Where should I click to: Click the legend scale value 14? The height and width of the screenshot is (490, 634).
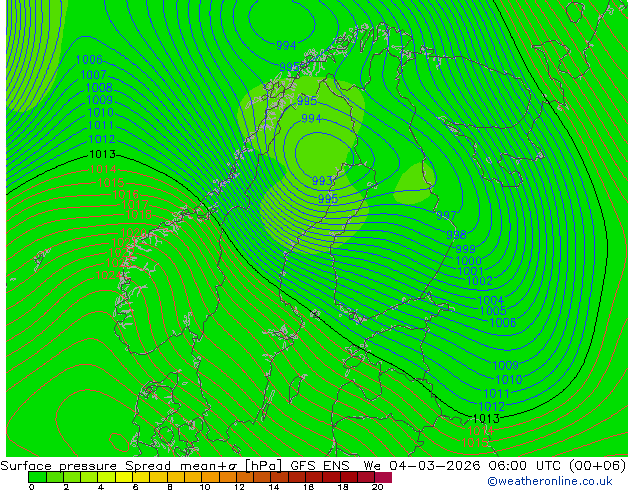coord(274,487)
